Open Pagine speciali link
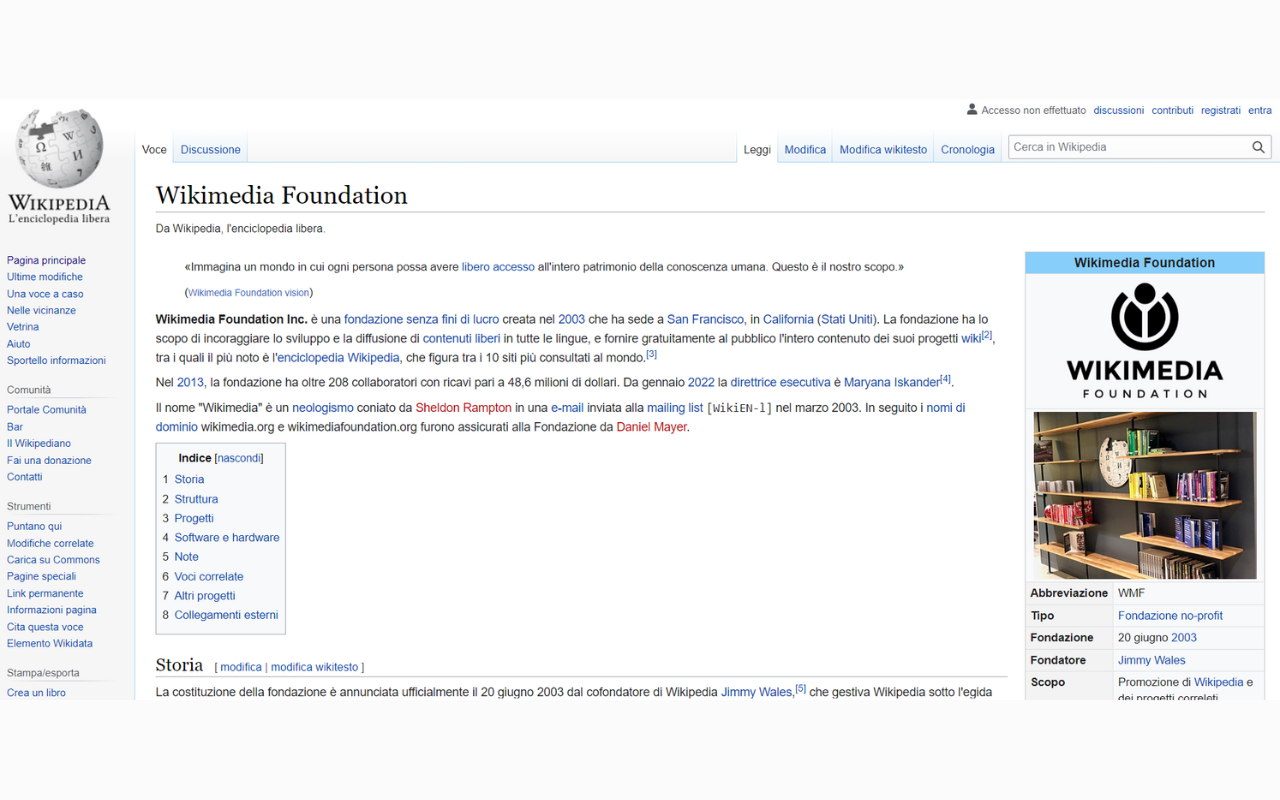 point(41,576)
